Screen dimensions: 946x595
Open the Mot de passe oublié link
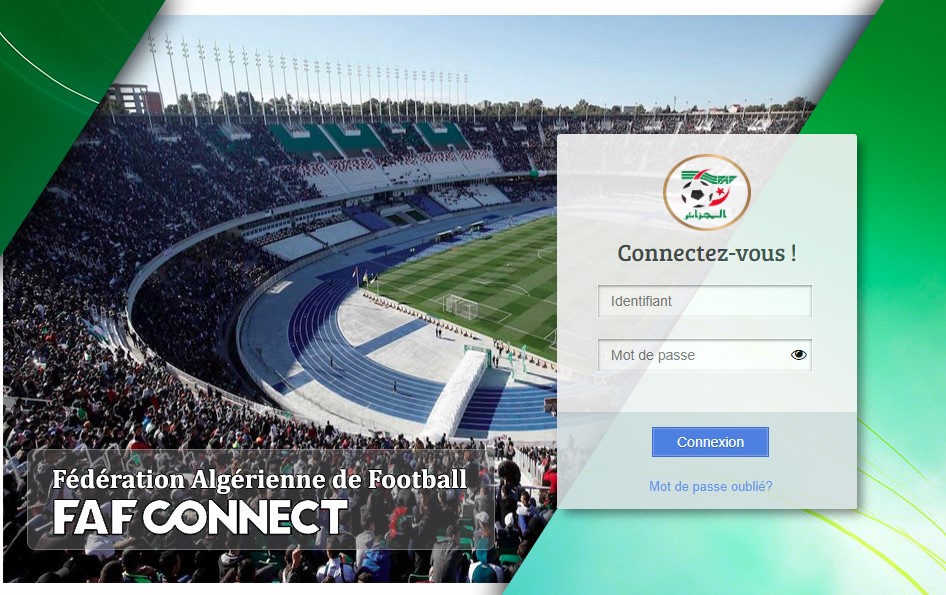[710, 486]
